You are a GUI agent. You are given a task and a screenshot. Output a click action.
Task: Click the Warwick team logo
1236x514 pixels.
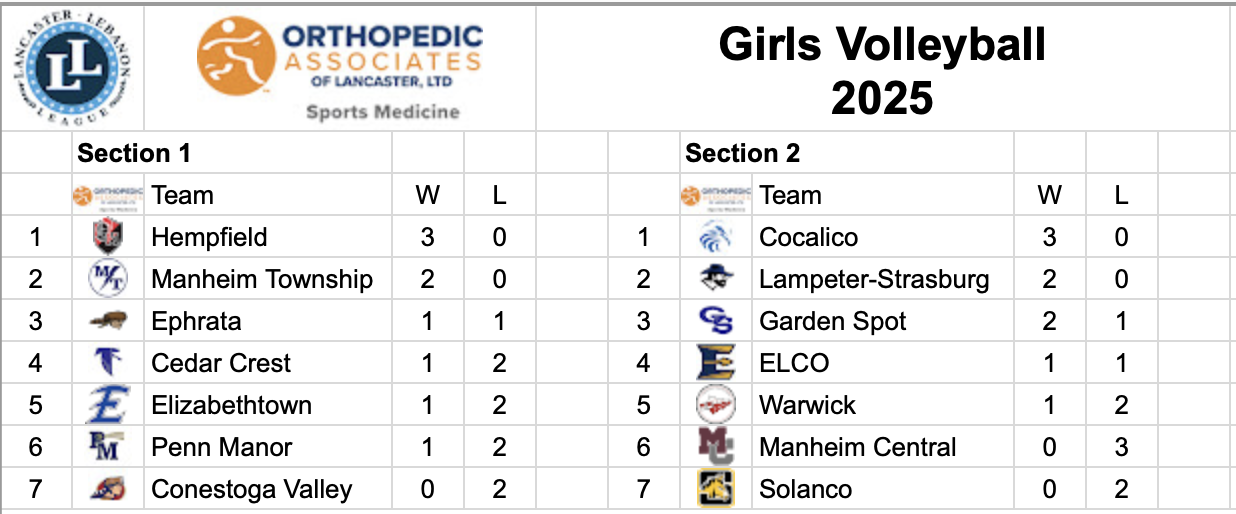715,405
